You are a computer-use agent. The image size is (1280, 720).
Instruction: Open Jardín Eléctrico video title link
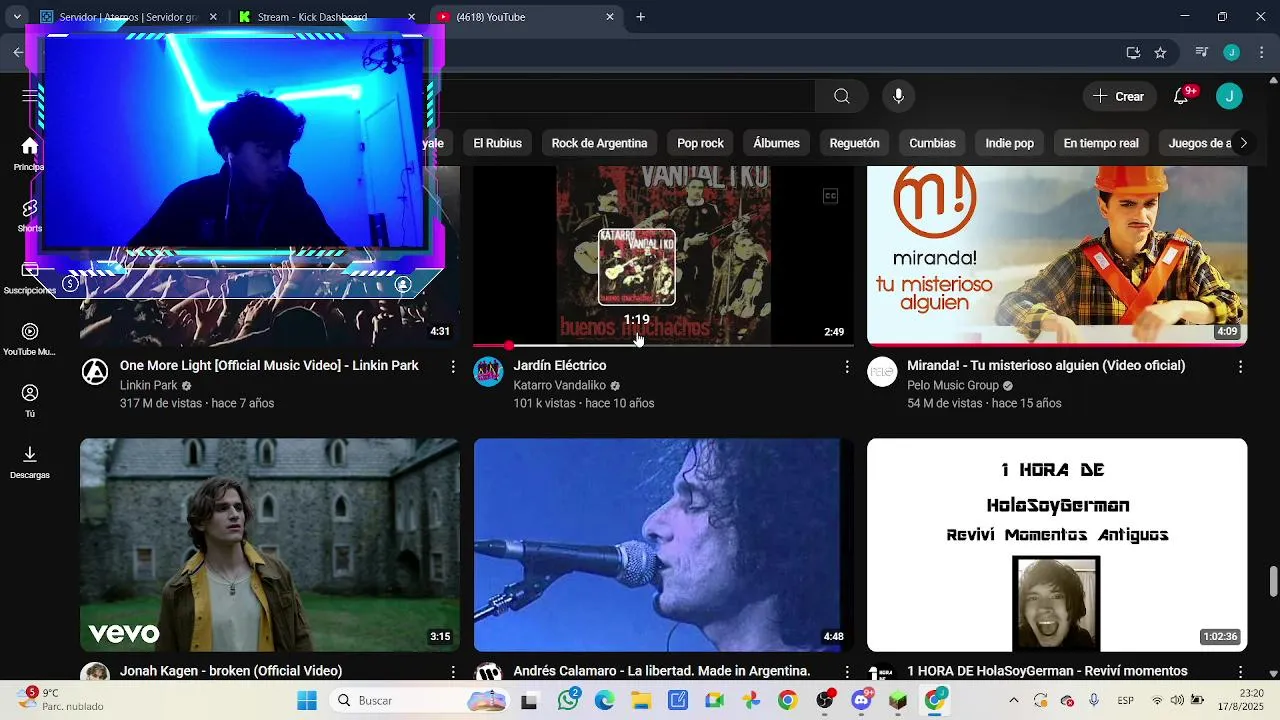point(560,365)
